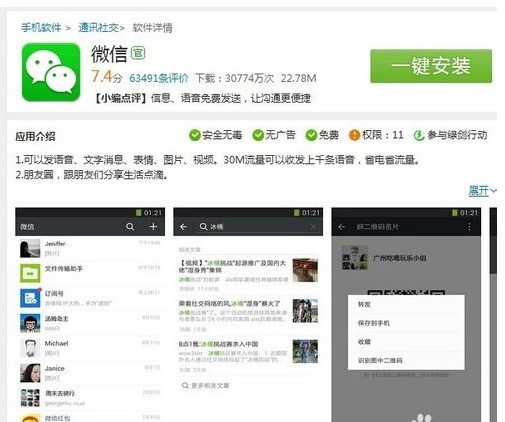Image resolution: width=505 pixels, height=422 pixels.
Task: Click the green WeChat app icon
Action: 51,72
